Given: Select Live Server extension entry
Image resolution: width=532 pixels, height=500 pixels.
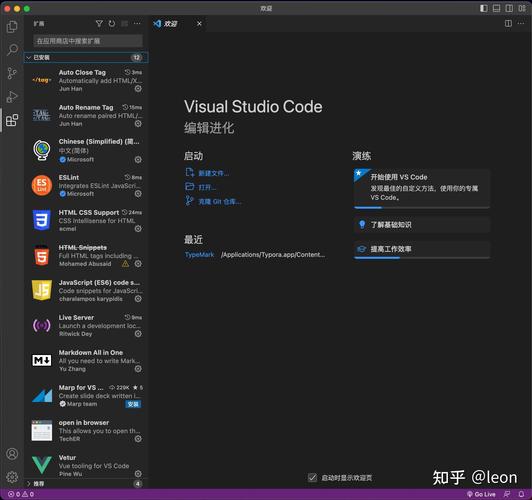Looking at the screenshot, I should click(x=86, y=326).
